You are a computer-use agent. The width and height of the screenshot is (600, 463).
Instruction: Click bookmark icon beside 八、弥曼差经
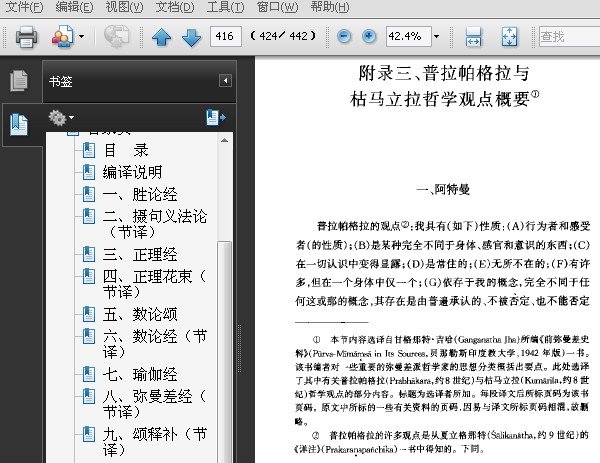(89, 396)
